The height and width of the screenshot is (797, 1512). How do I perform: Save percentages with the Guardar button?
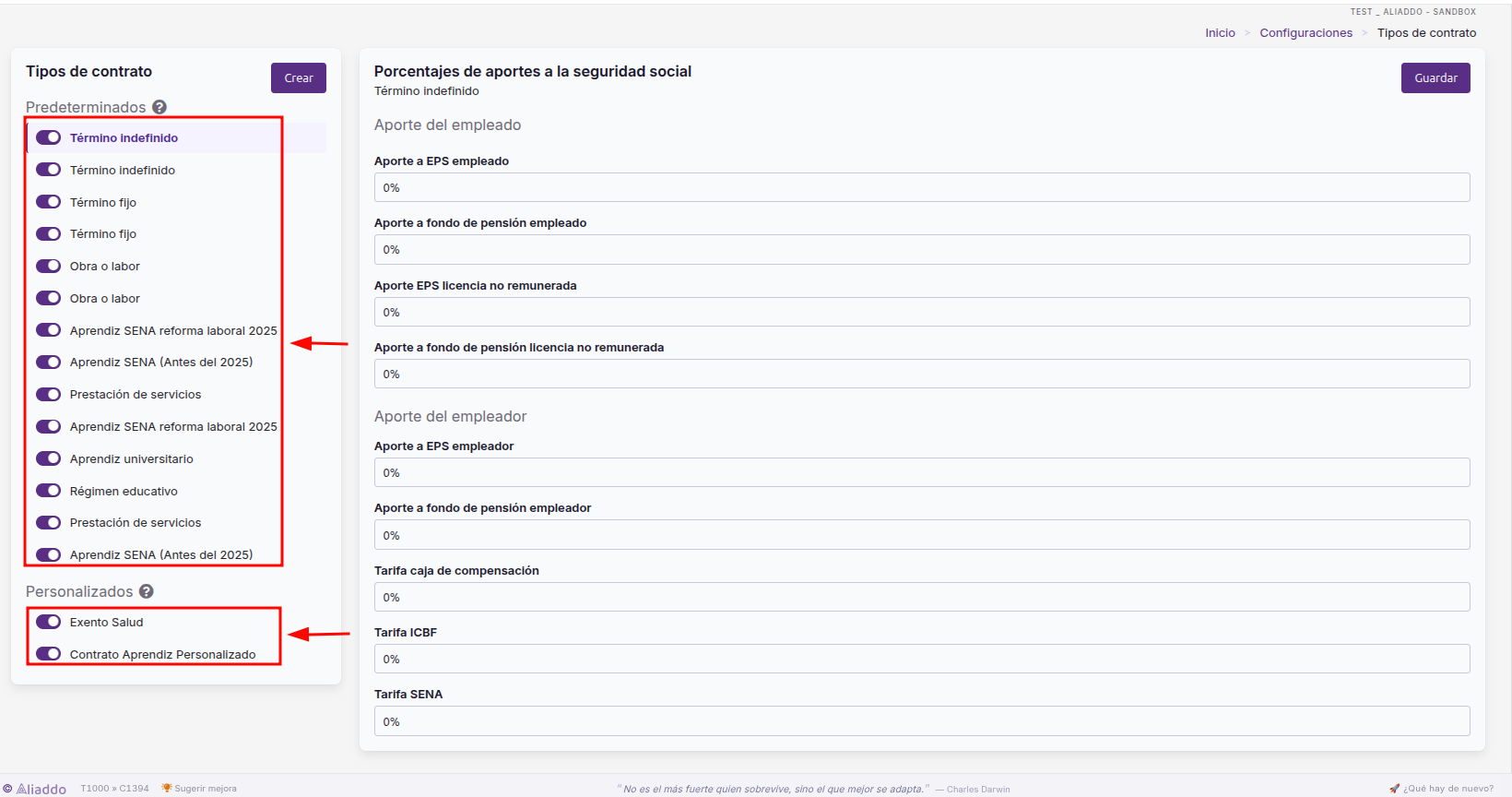[1435, 78]
